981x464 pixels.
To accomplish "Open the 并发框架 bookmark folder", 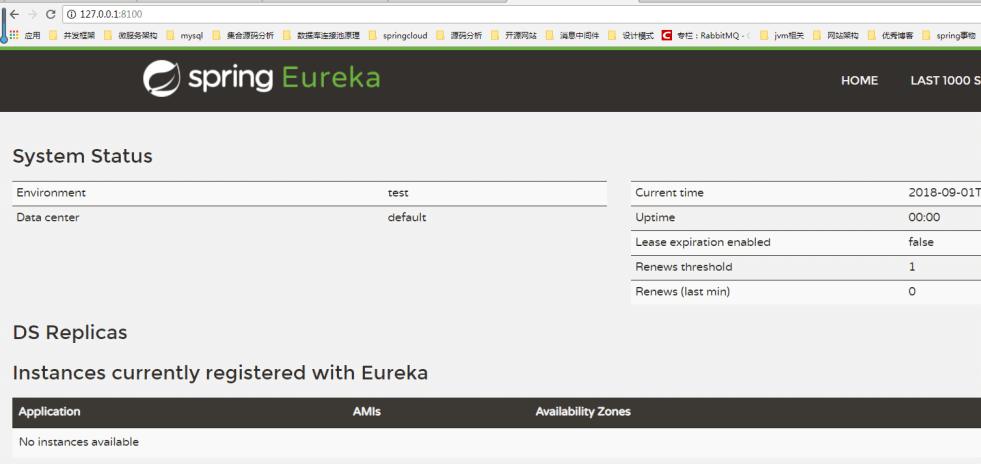I will click(72, 36).
